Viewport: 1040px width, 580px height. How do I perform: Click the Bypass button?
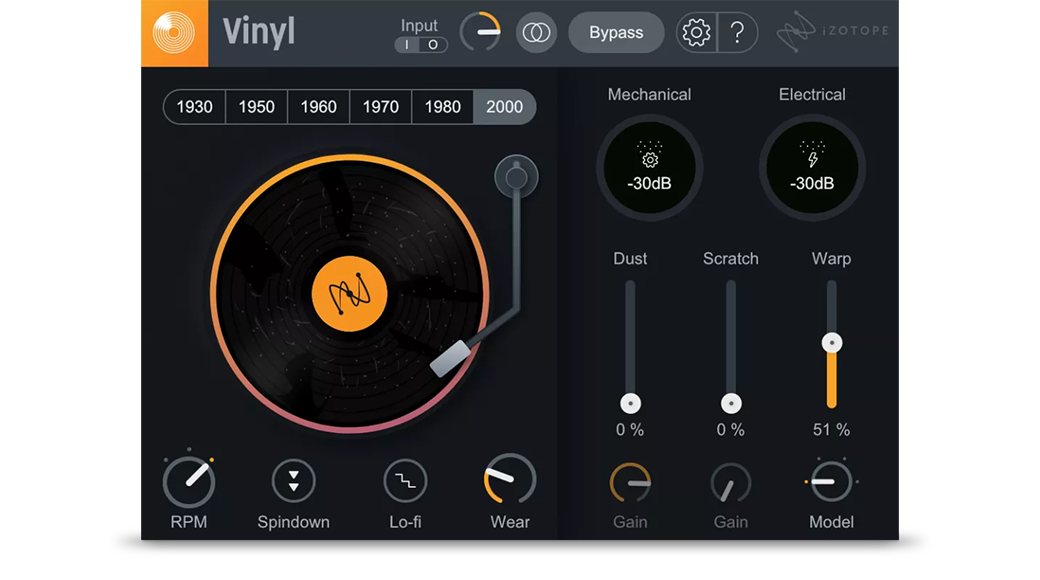point(616,33)
